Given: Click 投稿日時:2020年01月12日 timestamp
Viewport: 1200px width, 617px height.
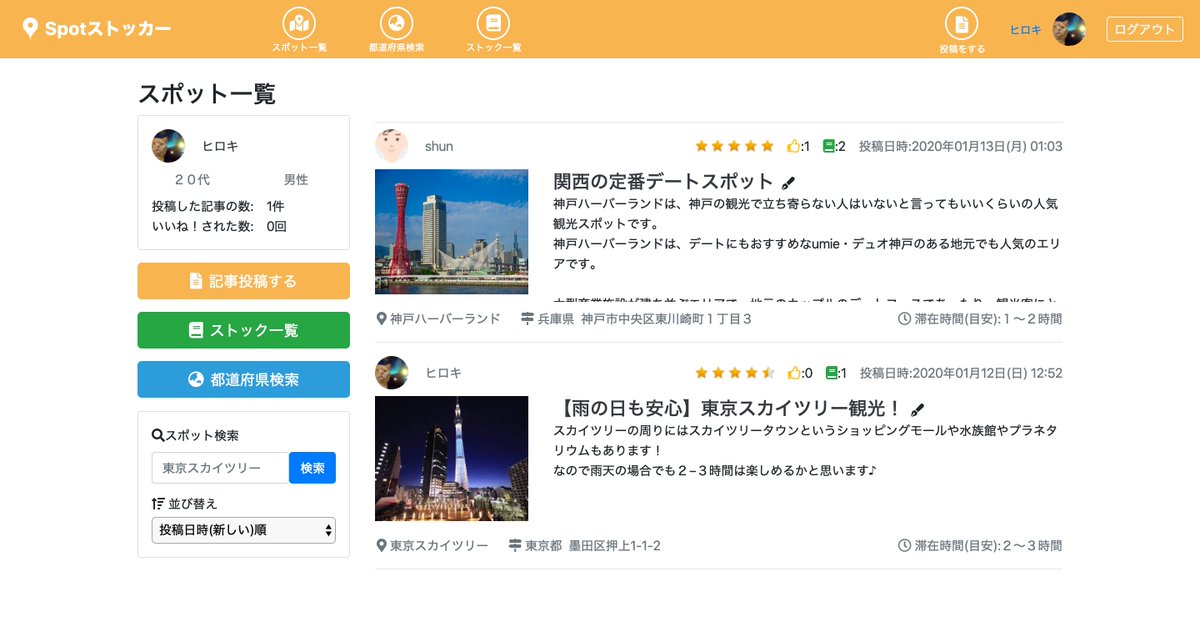Looking at the screenshot, I should [960, 373].
